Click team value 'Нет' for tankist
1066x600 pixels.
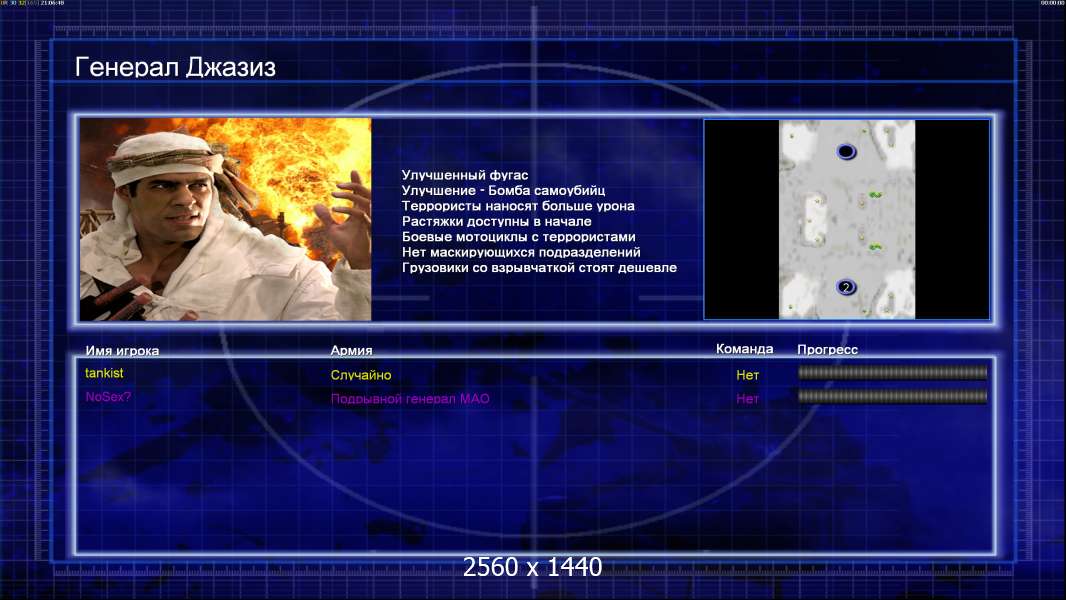coord(747,375)
